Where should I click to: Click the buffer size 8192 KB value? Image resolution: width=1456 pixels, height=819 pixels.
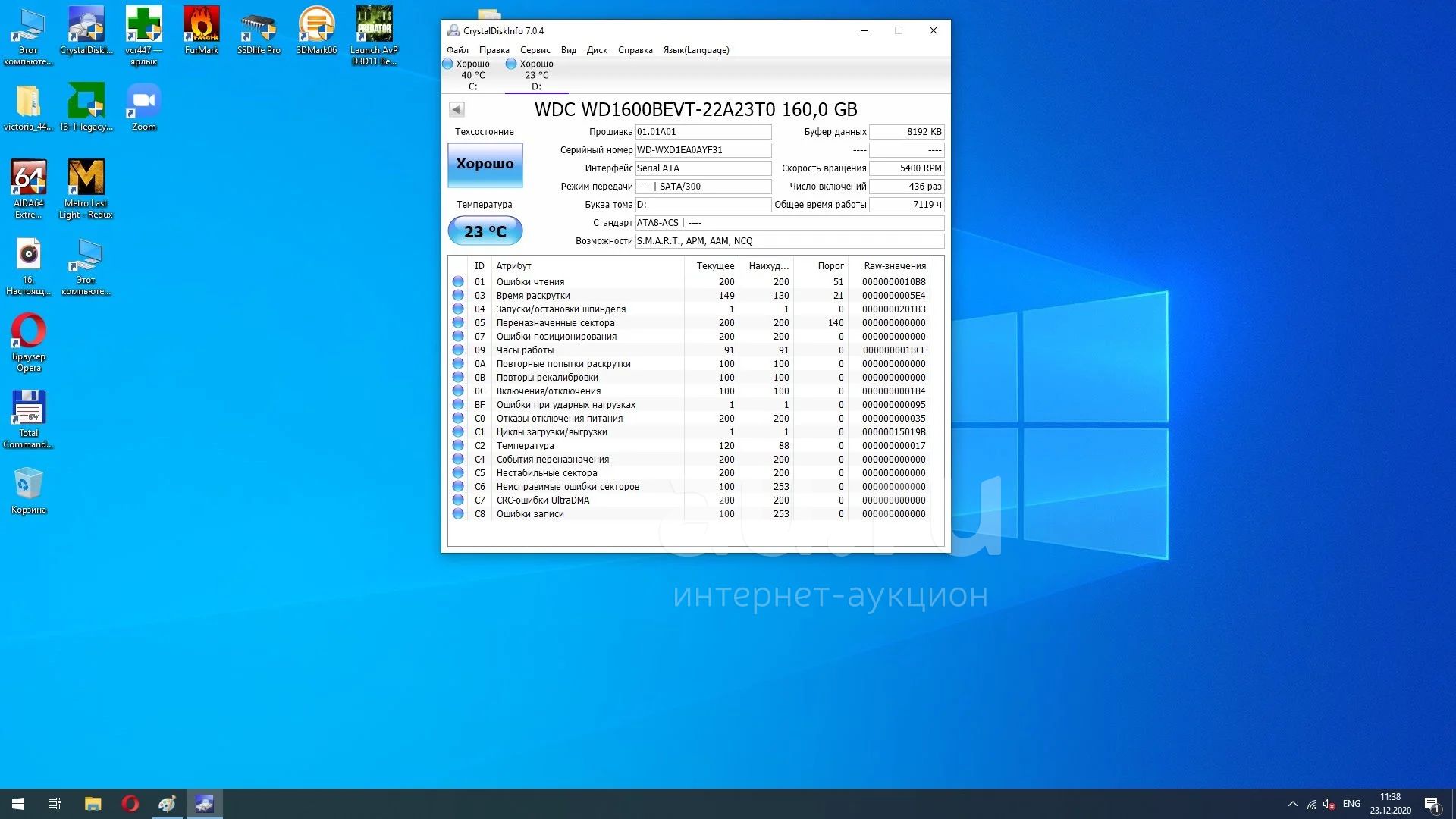(906, 132)
